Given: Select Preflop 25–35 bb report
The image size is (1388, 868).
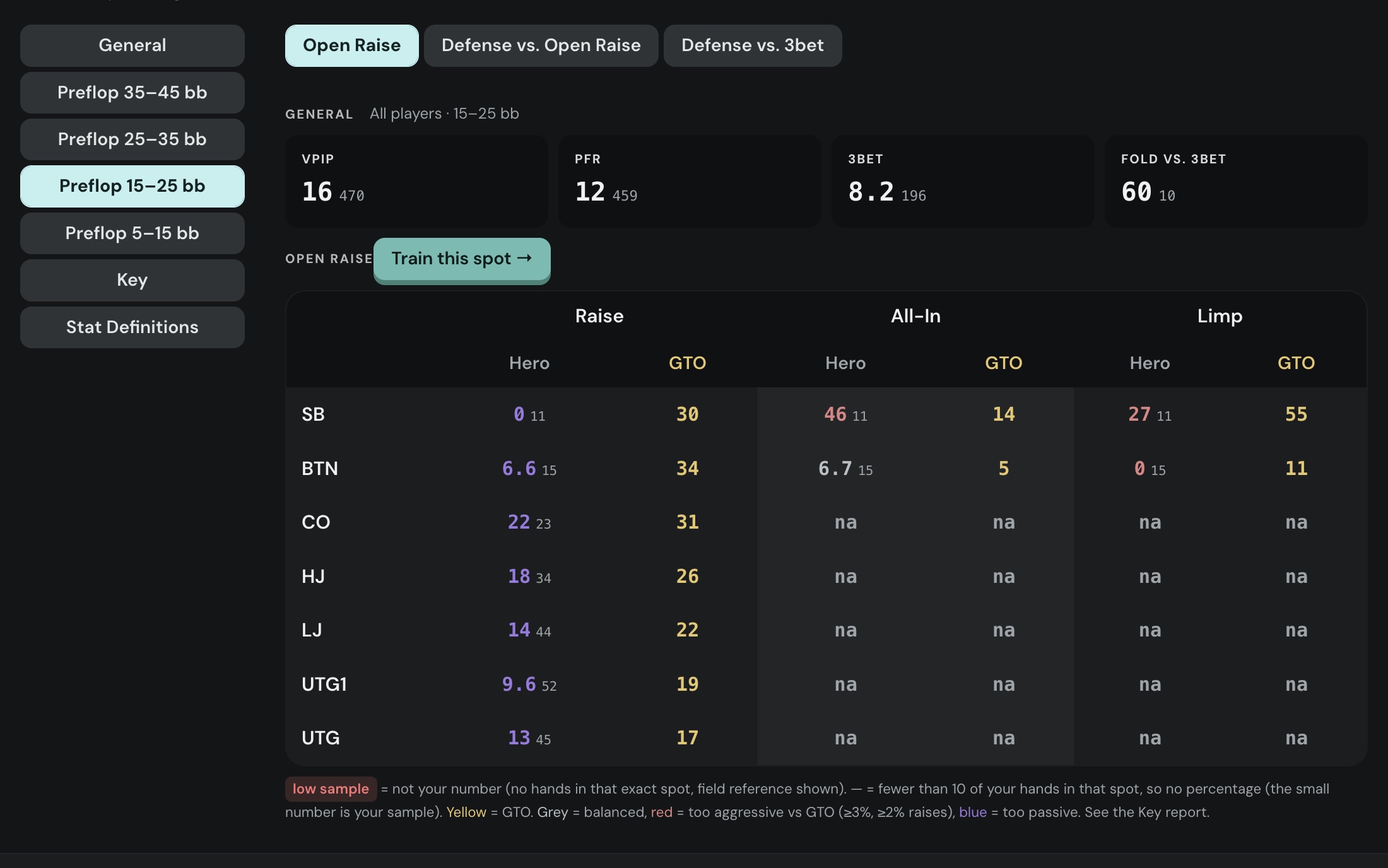Looking at the screenshot, I should click(132, 139).
